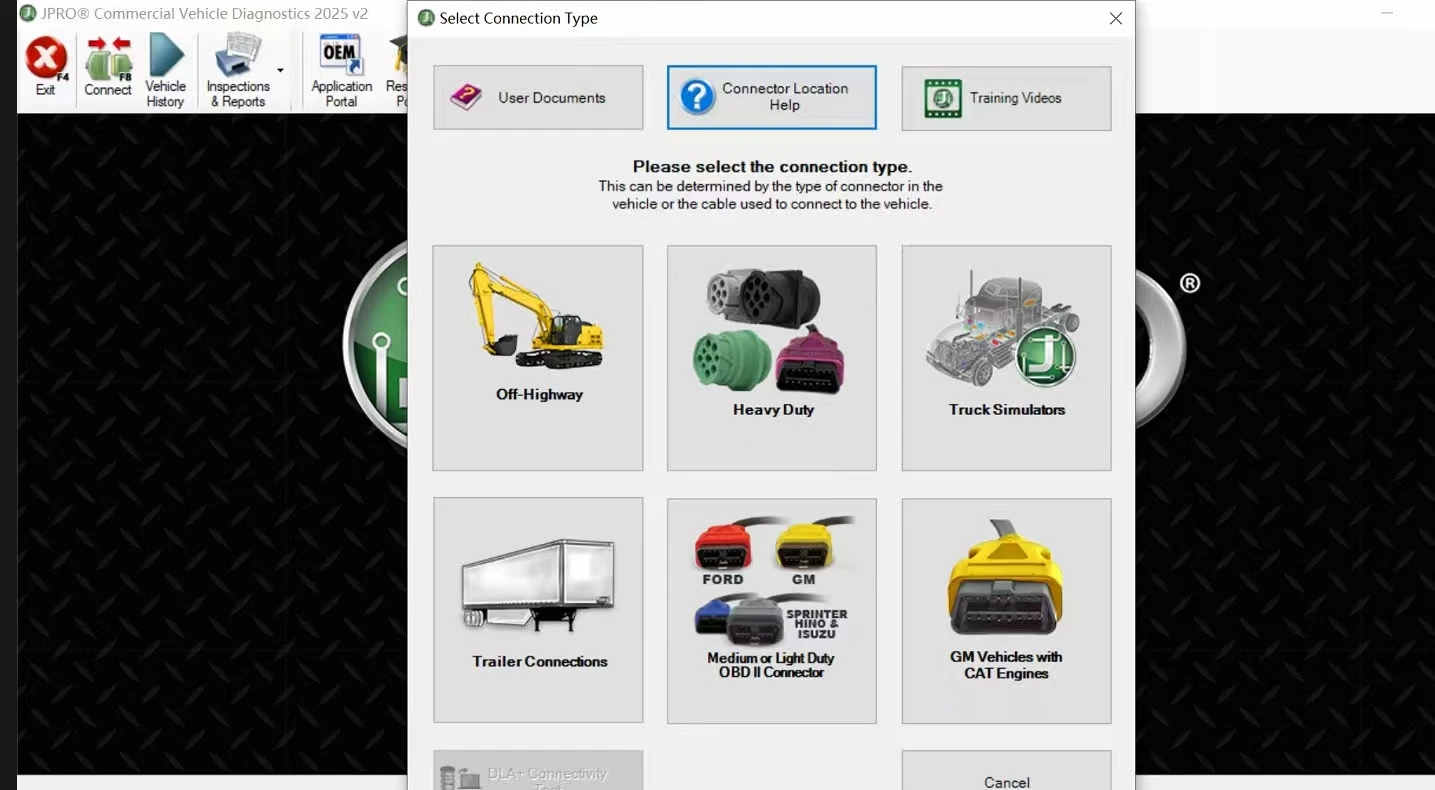
Task: Open the Connect tool in the toolbar
Action: point(108,66)
